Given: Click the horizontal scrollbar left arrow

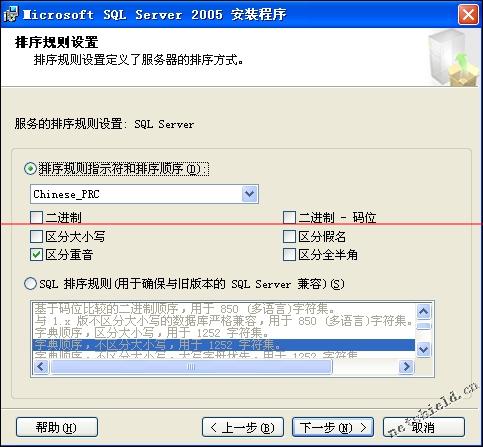Looking at the screenshot, I should [x=41, y=367].
